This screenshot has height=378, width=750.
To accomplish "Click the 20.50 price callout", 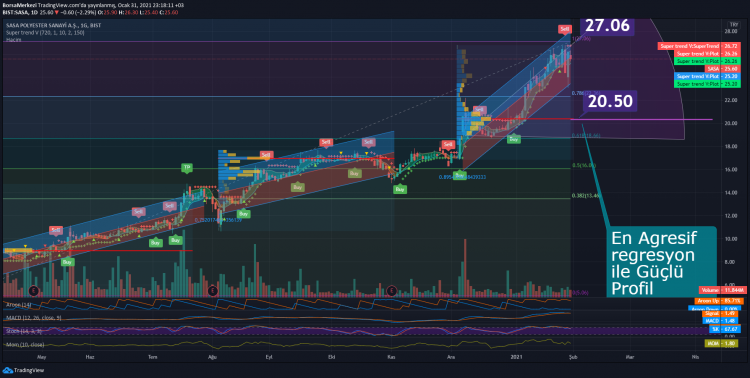I will (x=610, y=101).
